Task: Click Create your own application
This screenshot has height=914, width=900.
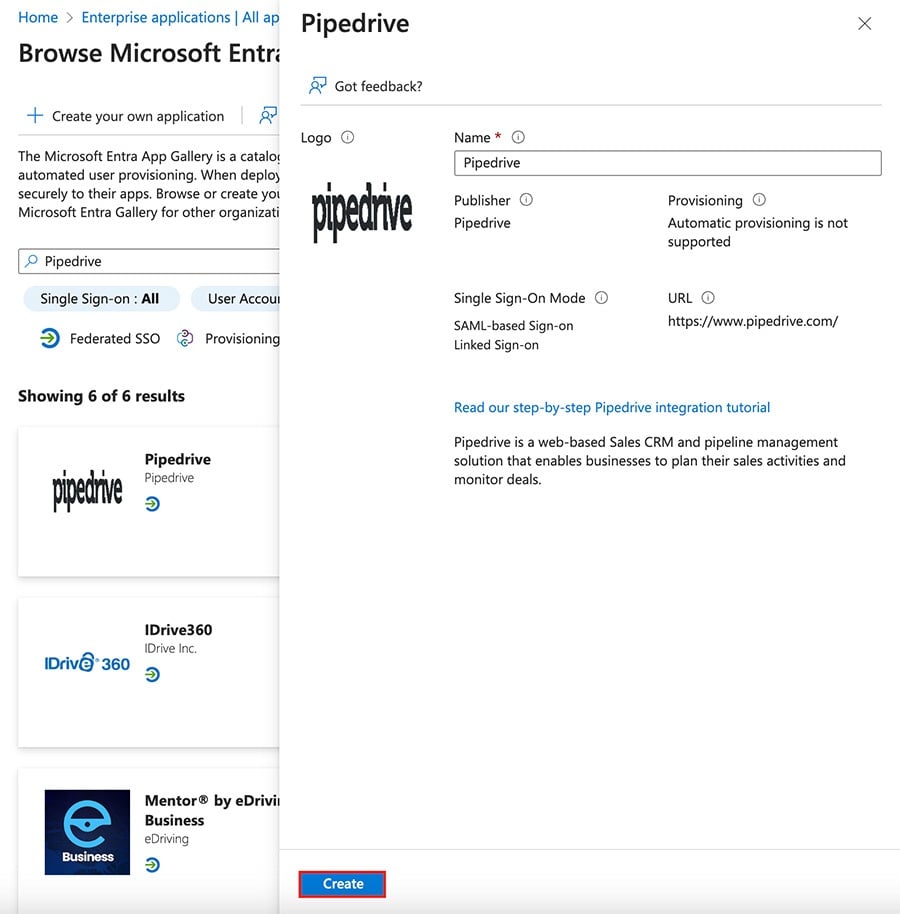Action: point(137,116)
